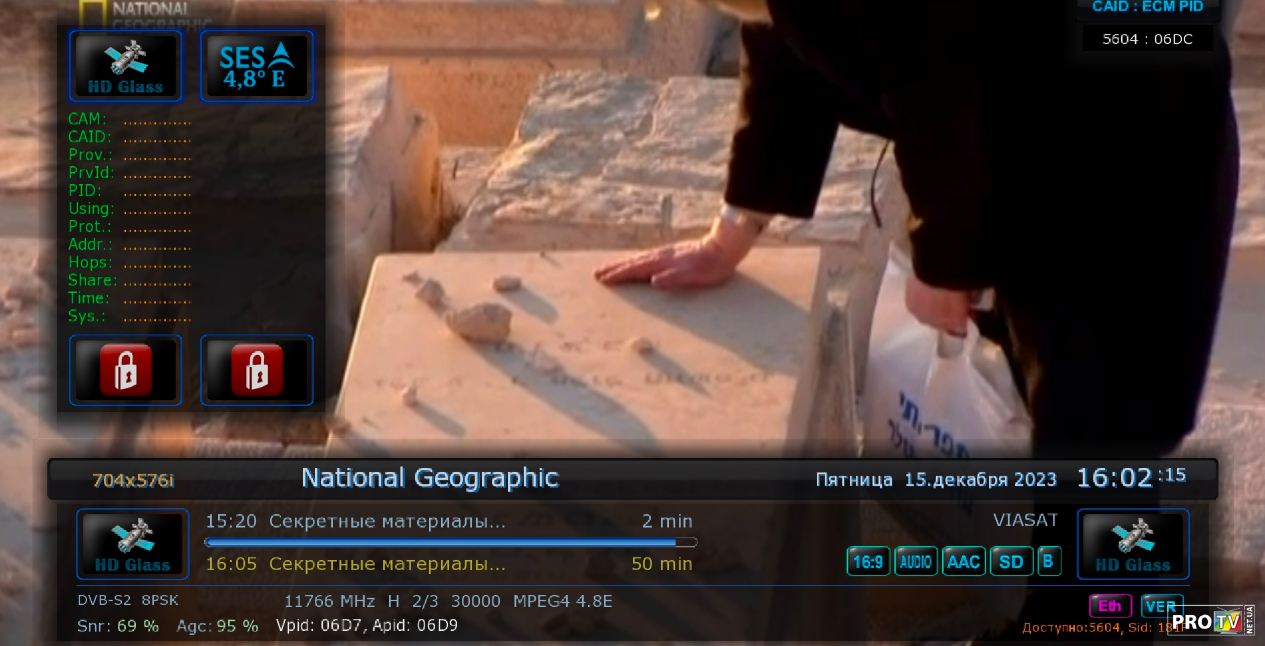This screenshot has width=1265, height=646.
Task: Click the AUDIO indicator badge
Action: [915, 561]
